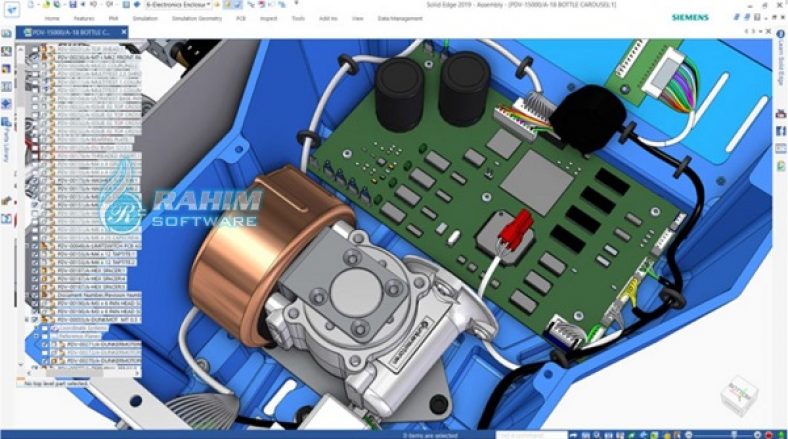The image size is (788, 439).
Task: Select the Simulation Geometry ribbon tab
Action: pos(196,19)
